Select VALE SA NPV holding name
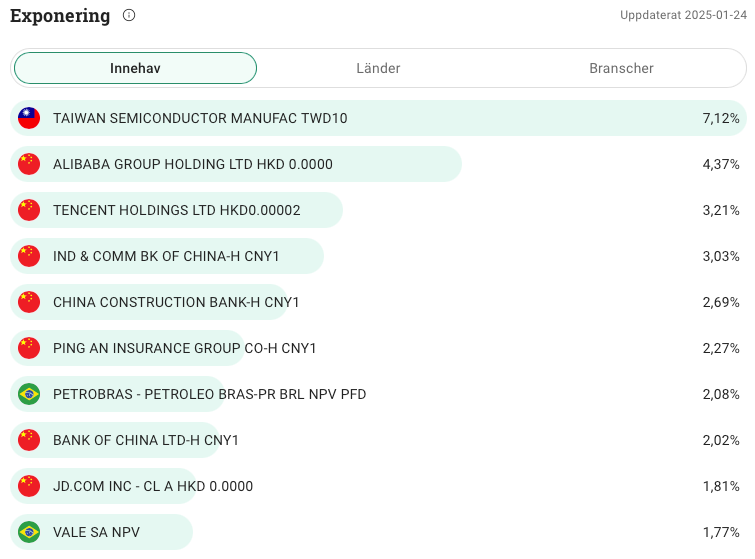The width and height of the screenshot is (755, 559). click(96, 532)
